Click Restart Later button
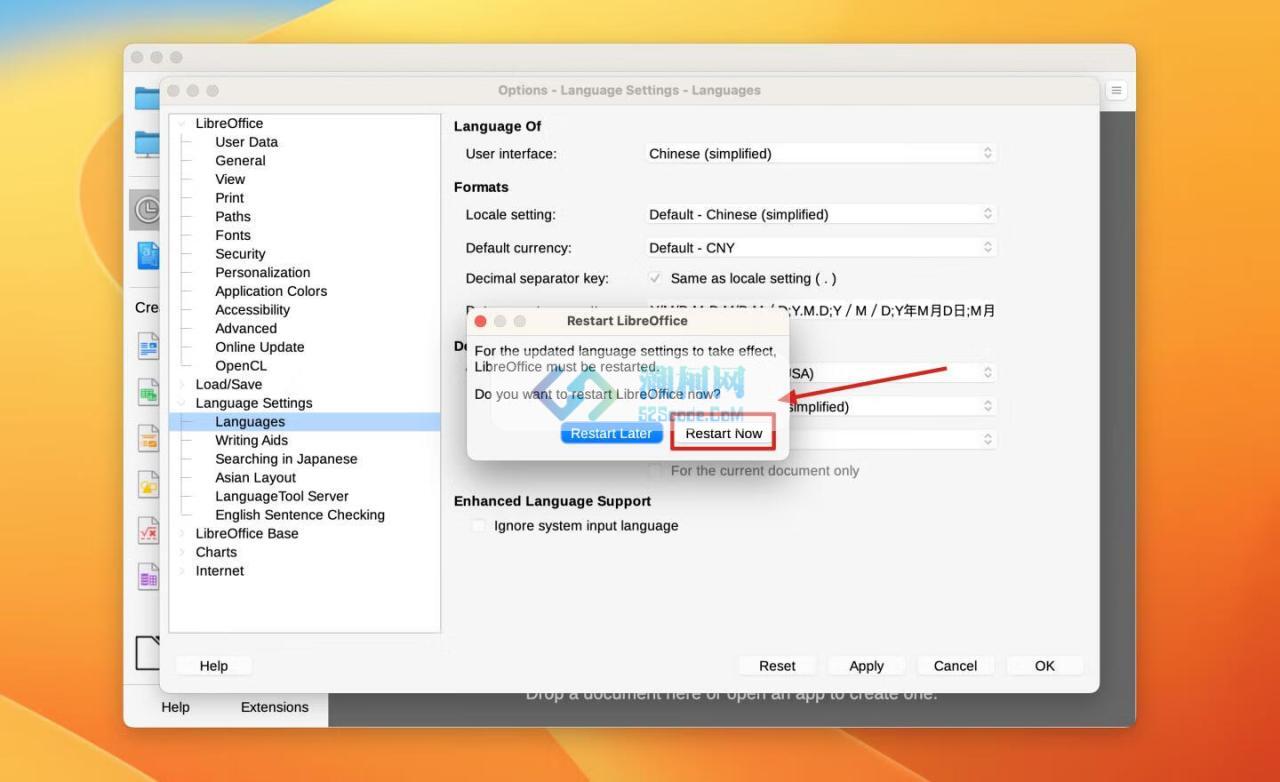The height and width of the screenshot is (782, 1280). (611, 433)
